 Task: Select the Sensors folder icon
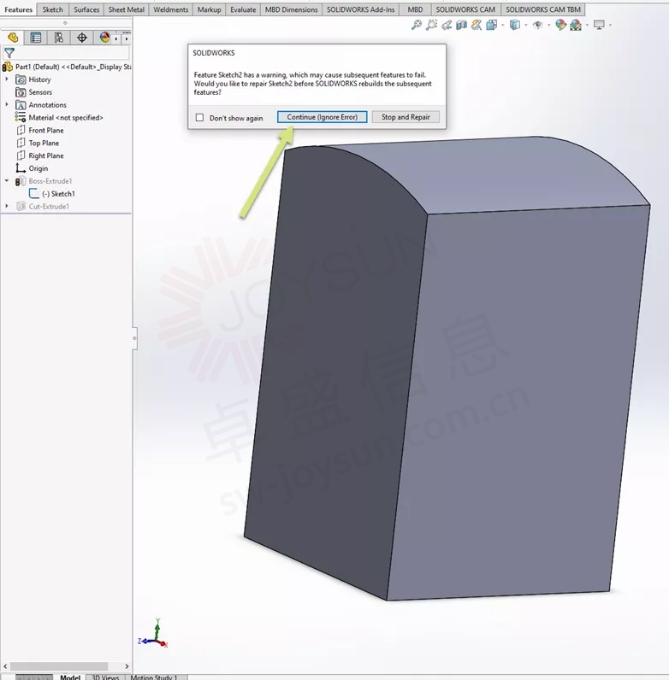click(x=20, y=92)
